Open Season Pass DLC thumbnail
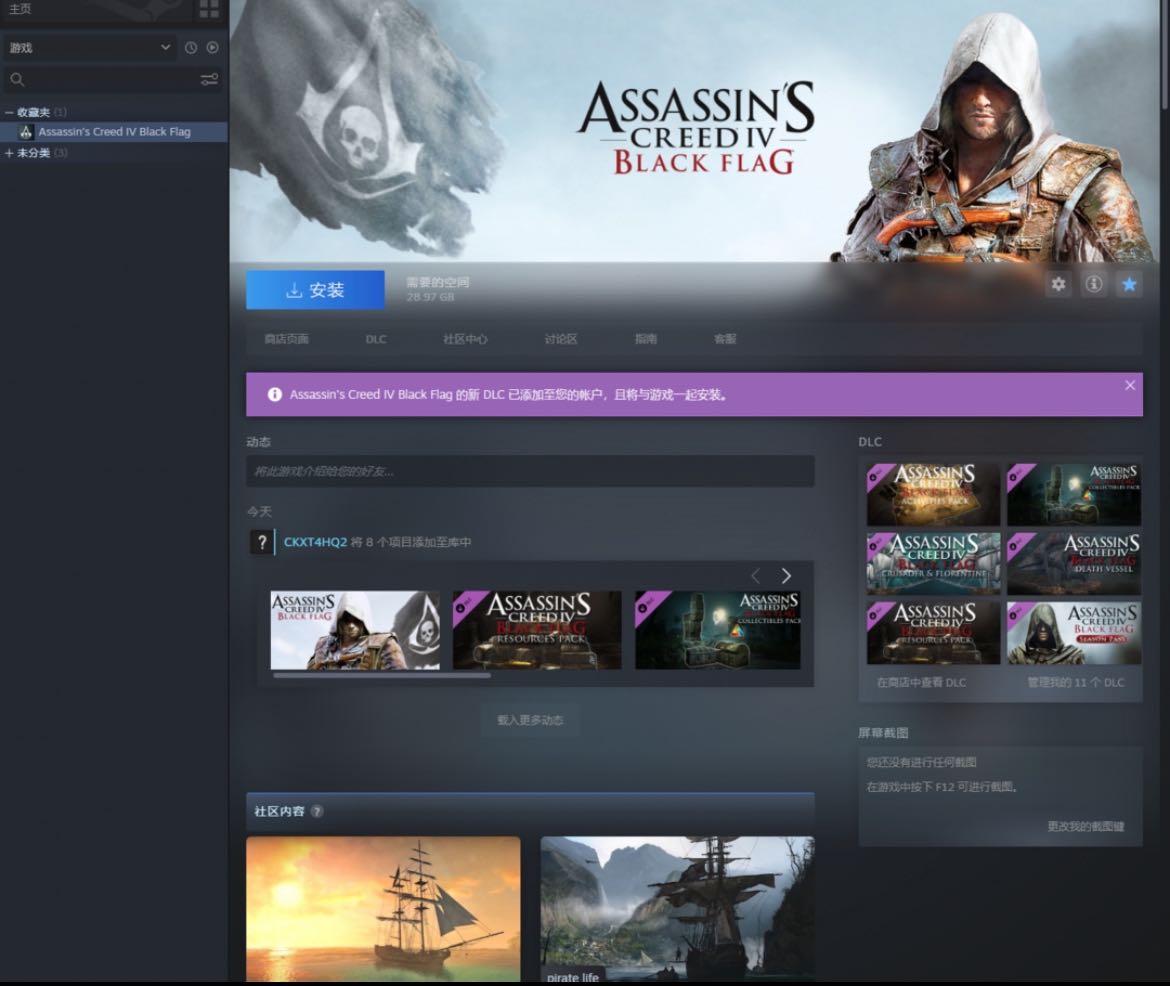1170x986 pixels. coord(1074,633)
